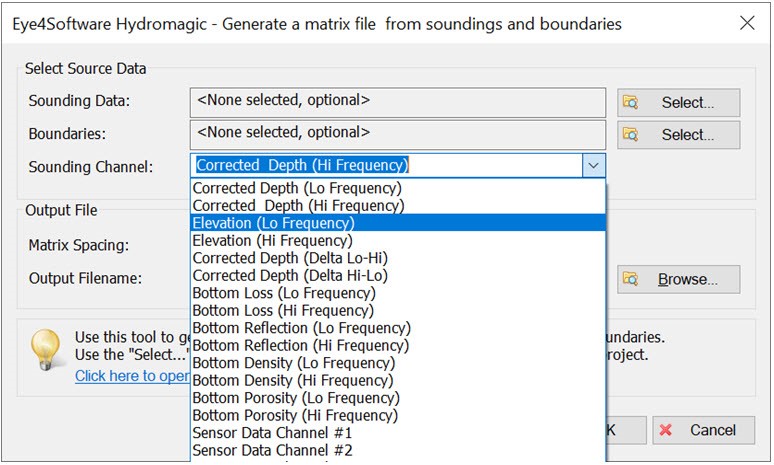The image size is (774, 465).
Task: Pick Corrected Depth (Delta Hi-Lo)
Action: pyautogui.click(x=398, y=275)
